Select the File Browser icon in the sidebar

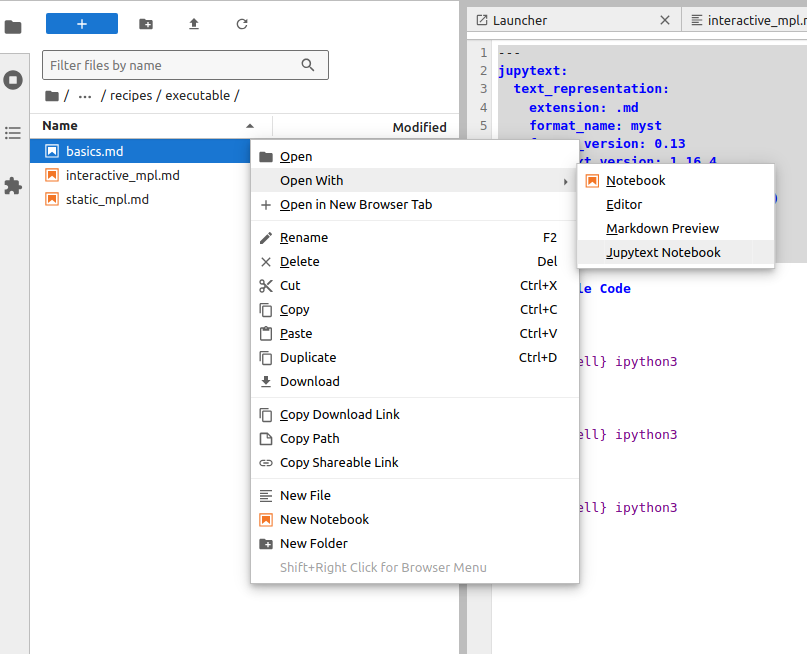(13, 27)
